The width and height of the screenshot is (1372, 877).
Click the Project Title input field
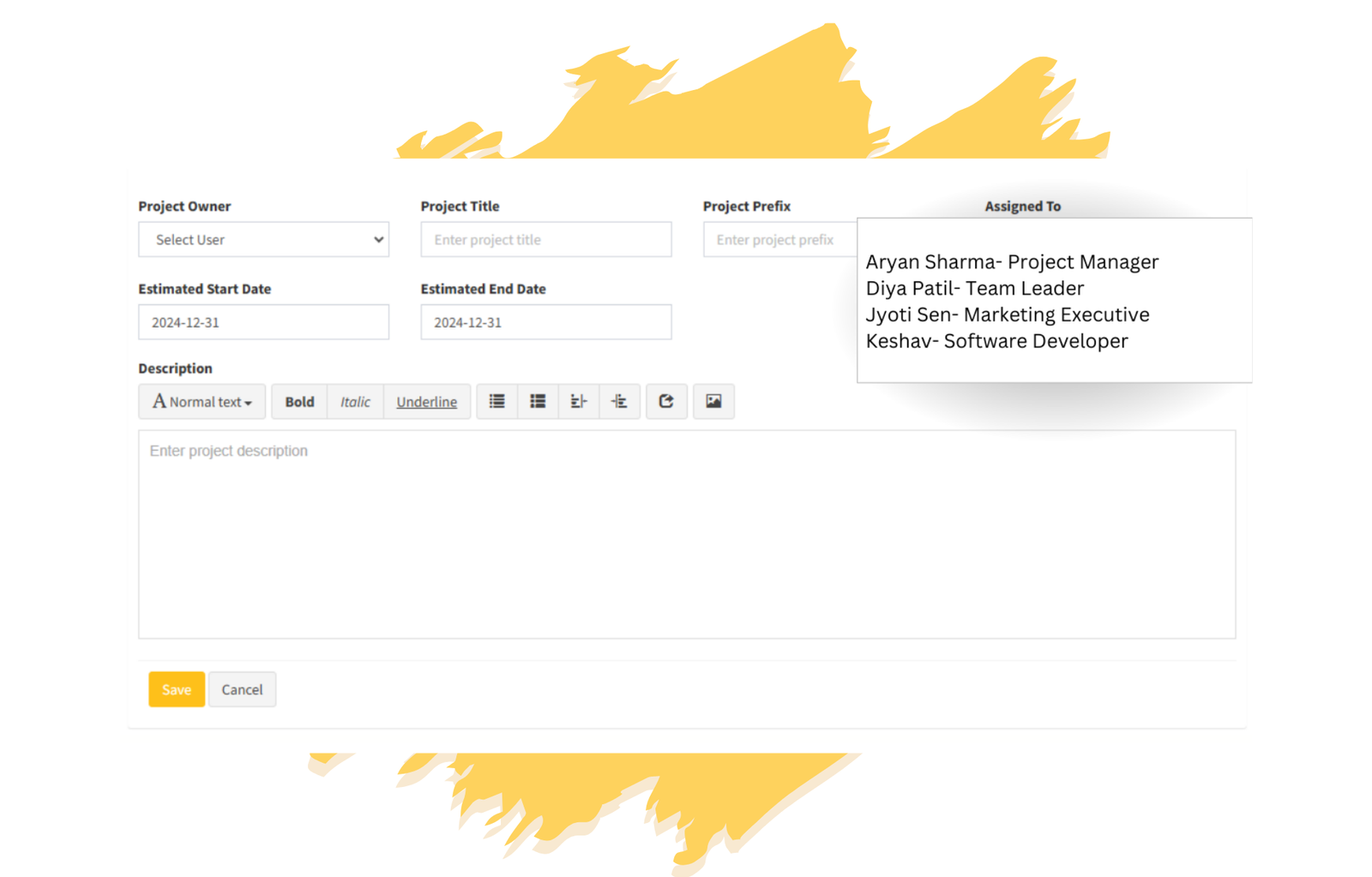click(545, 240)
